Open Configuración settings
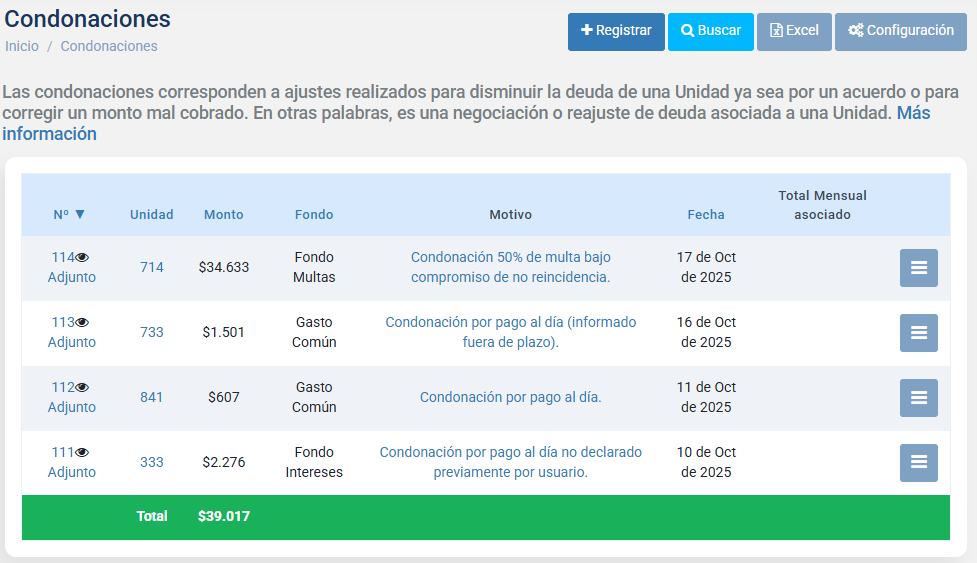This screenshot has width=977, height=563. click(x=901, y=31)
